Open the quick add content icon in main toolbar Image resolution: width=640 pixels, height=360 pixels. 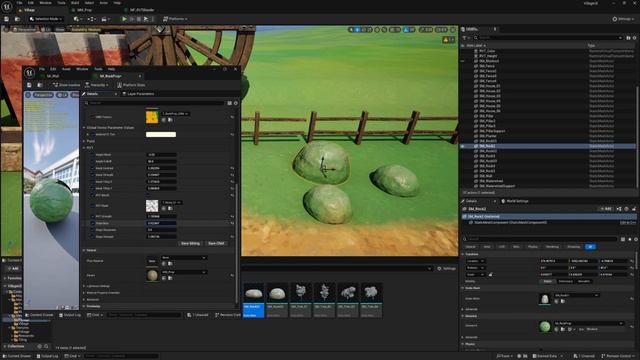click(78, 19)
